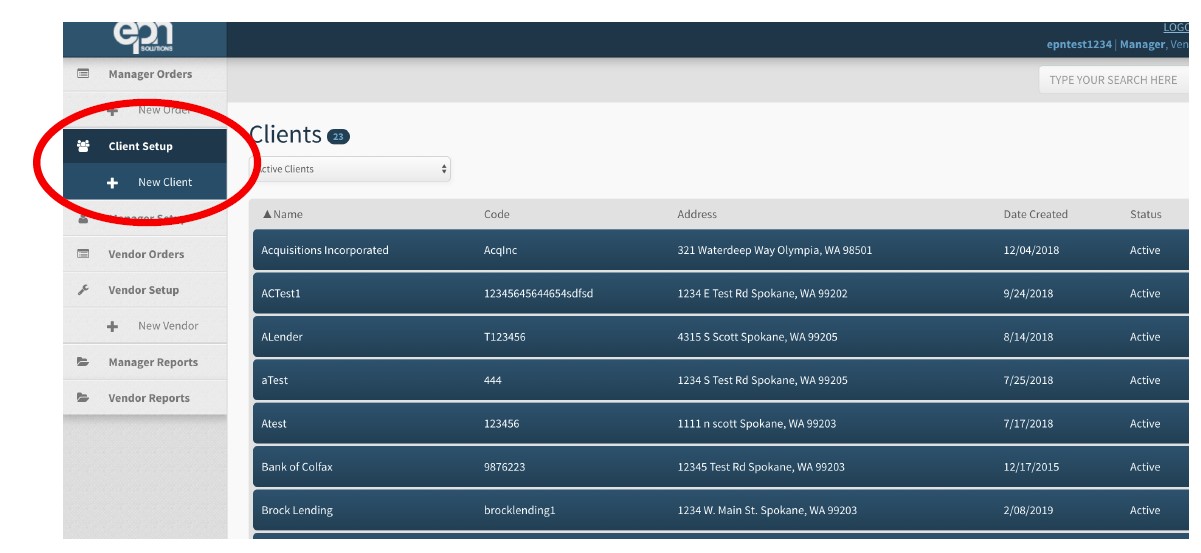Viewport: 1201px width, 553px height.
Task: Click the address 4315 S Scott Spokane
Action: click(x=758, y=337)
